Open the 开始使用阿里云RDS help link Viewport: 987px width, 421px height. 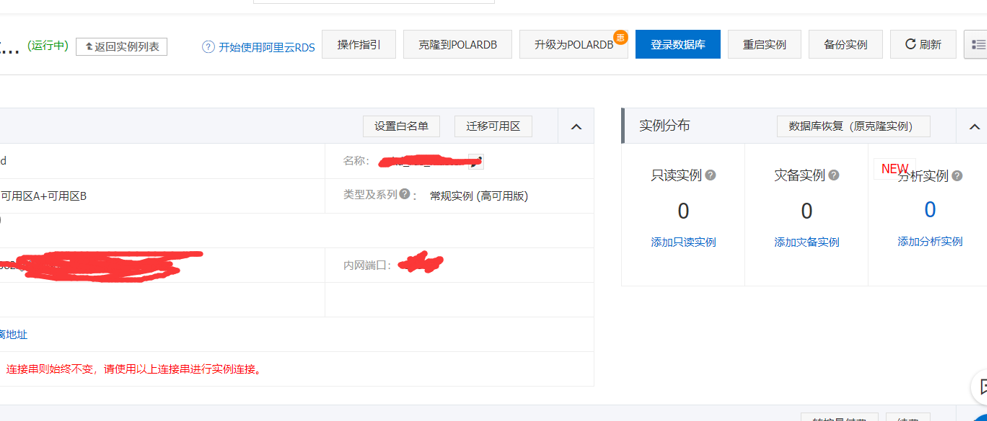click(264, 46)
